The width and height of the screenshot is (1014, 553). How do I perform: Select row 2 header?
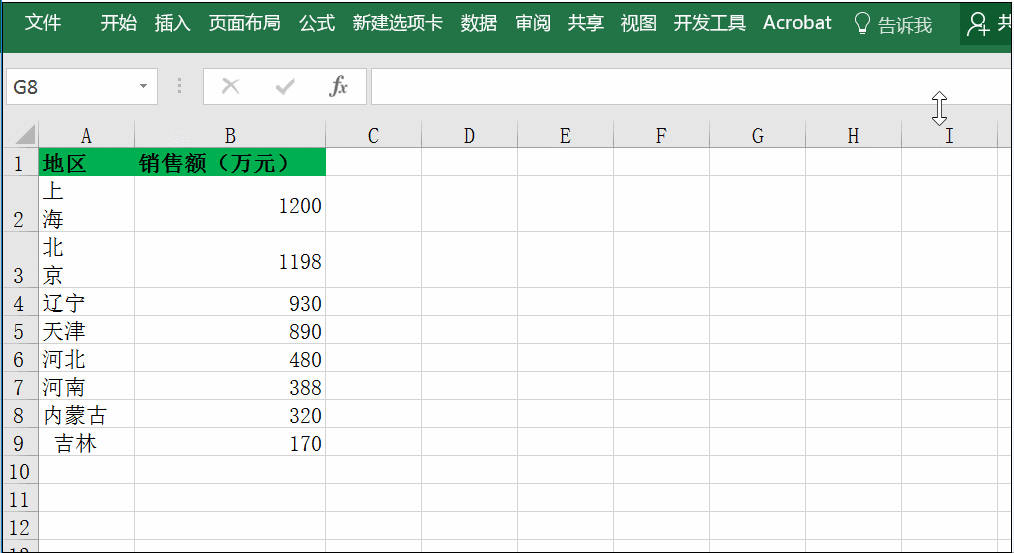pos(19,204)
